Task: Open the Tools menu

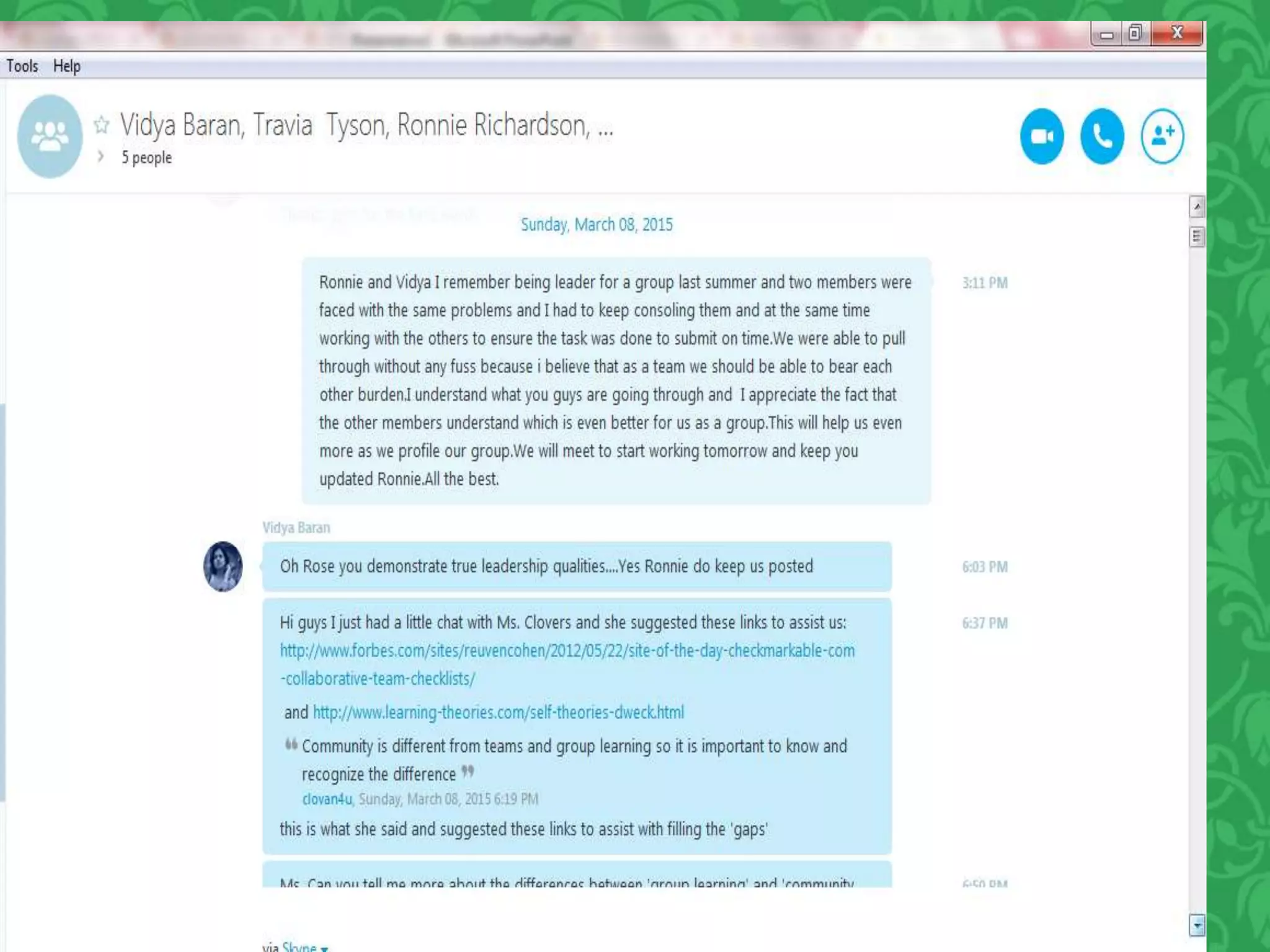Action: [22, 66]
